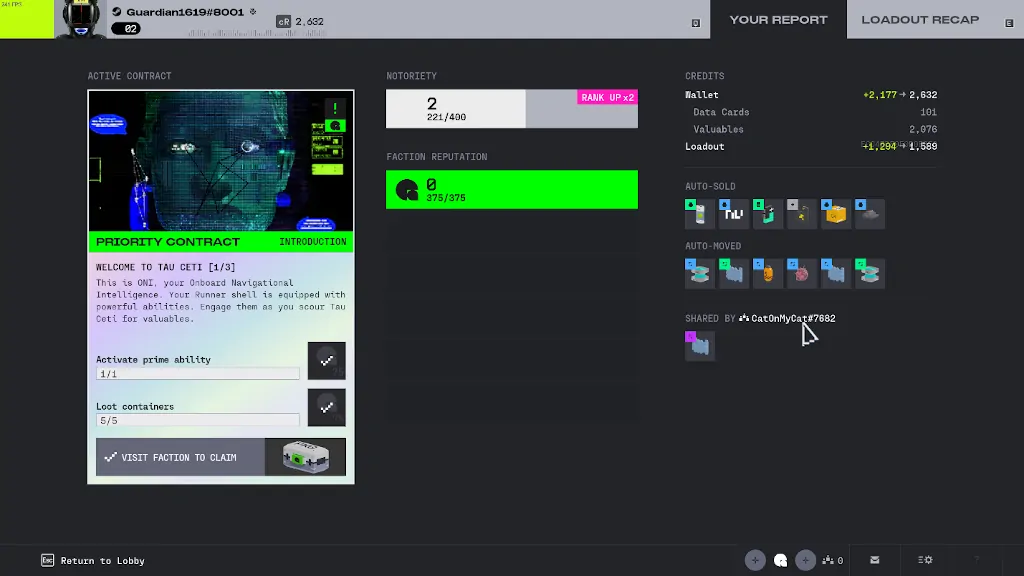Open the settings gear menu

925,560
